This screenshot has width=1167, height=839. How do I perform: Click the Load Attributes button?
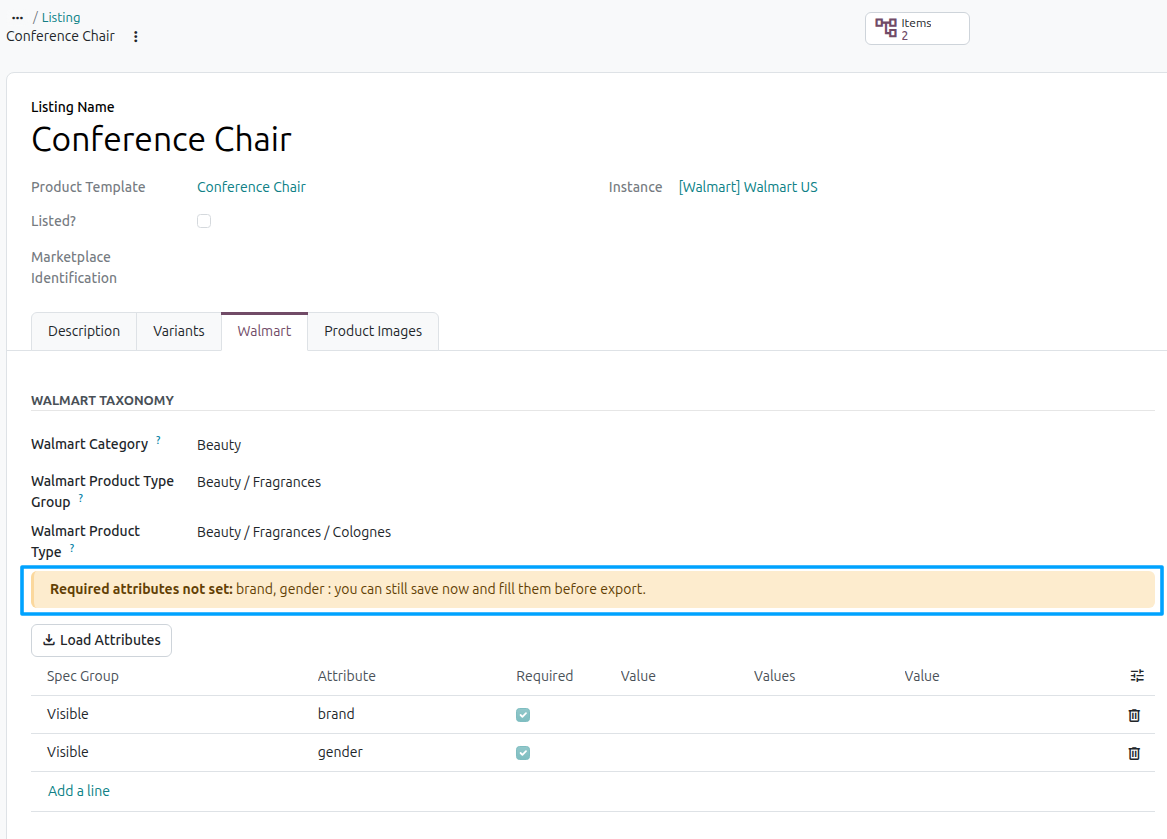[x=101, y=640]
